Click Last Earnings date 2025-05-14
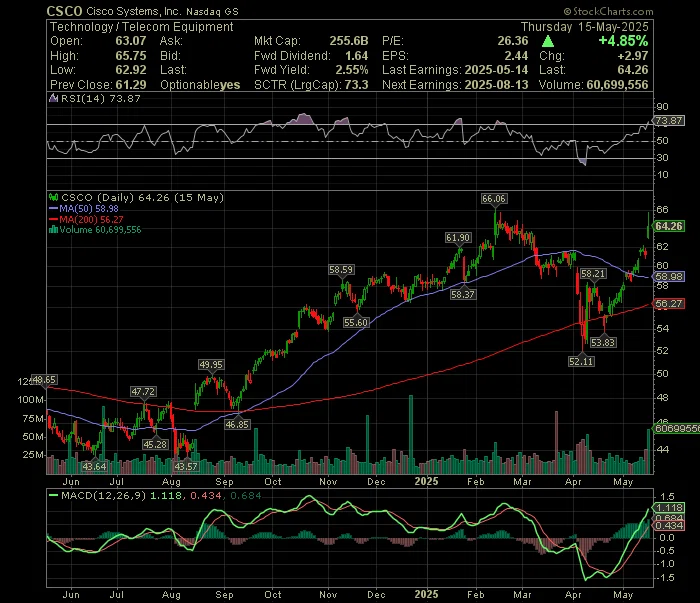 click(496, 70)
